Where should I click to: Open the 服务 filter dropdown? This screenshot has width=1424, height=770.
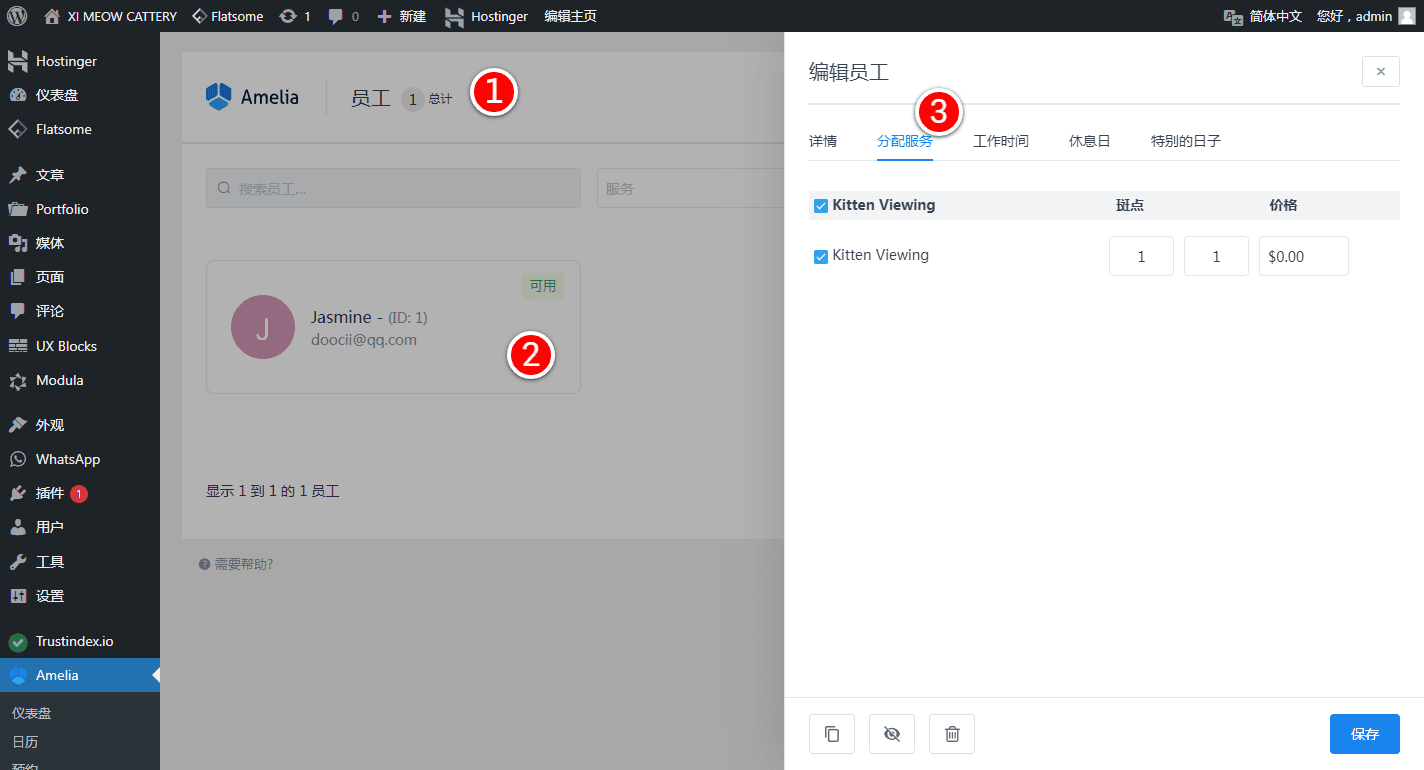coord(690,188)
